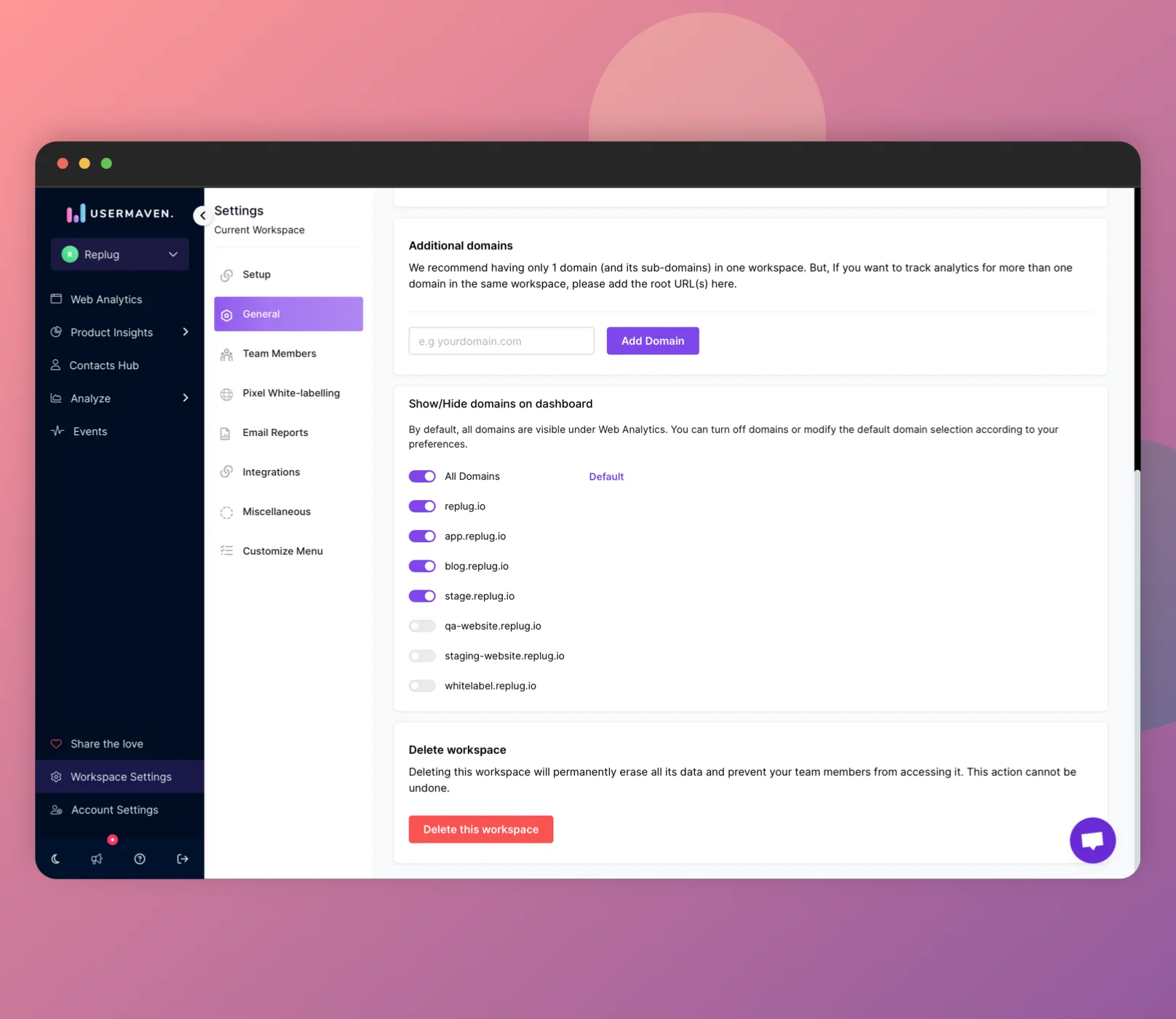Click the red notification dot above megaphone
This screenshot has height=1019, width=1176.
coord(113,840)
